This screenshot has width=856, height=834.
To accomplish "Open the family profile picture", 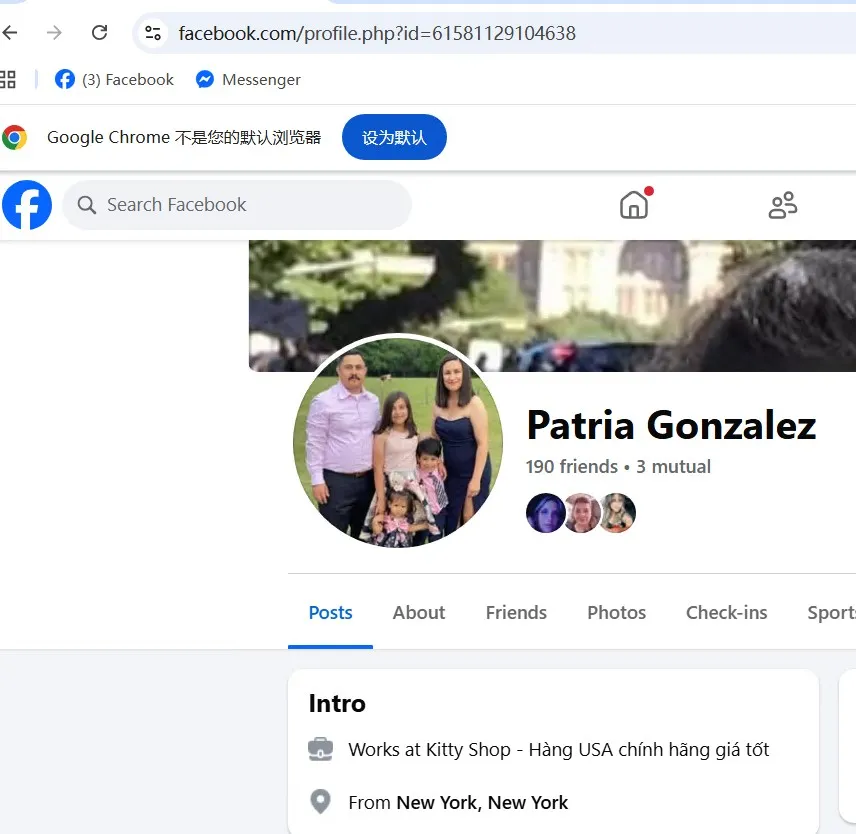I will (x=398, y=443).
